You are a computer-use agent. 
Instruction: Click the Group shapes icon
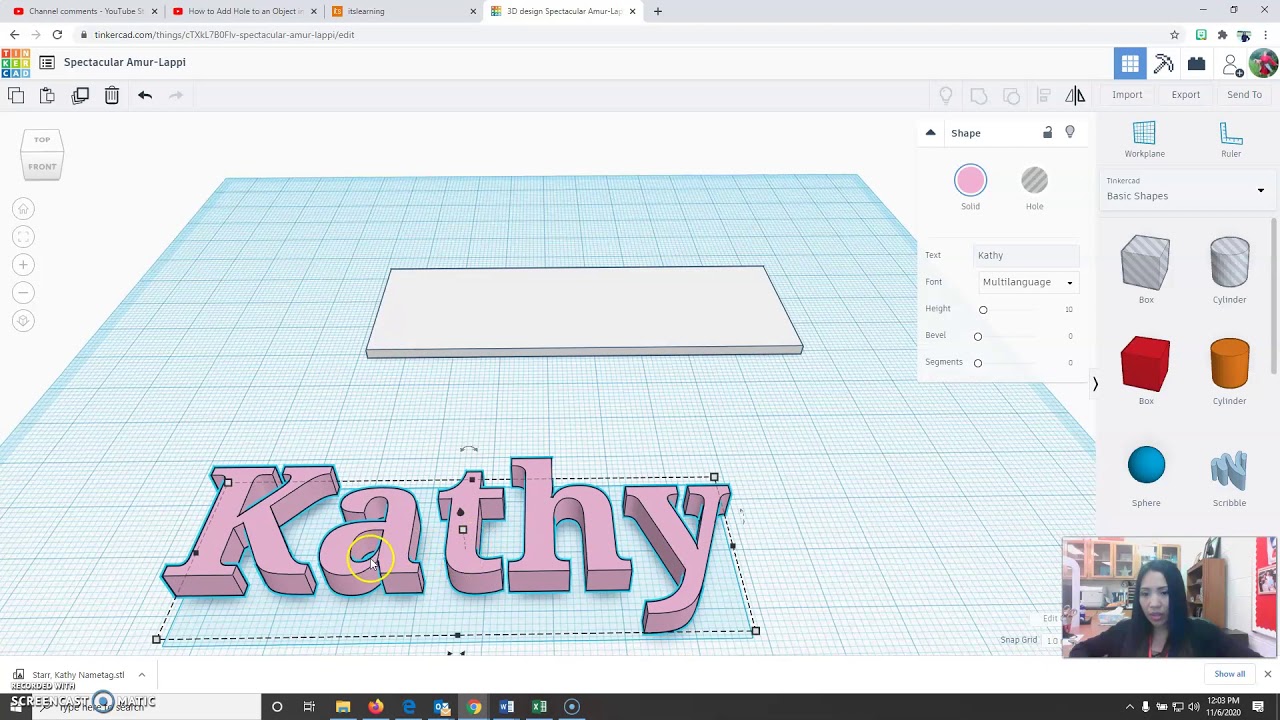[979, 95]
